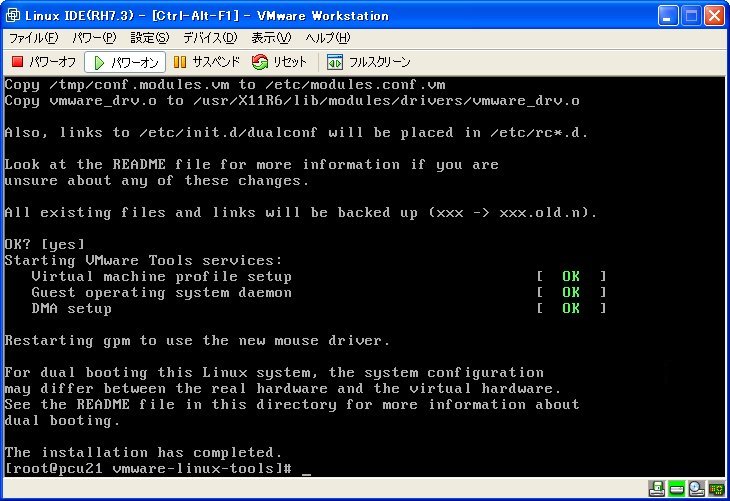This screenshot has height=501, width=730.
Task: Open the 表示(V) view menu
Action: tap(270, 38)
